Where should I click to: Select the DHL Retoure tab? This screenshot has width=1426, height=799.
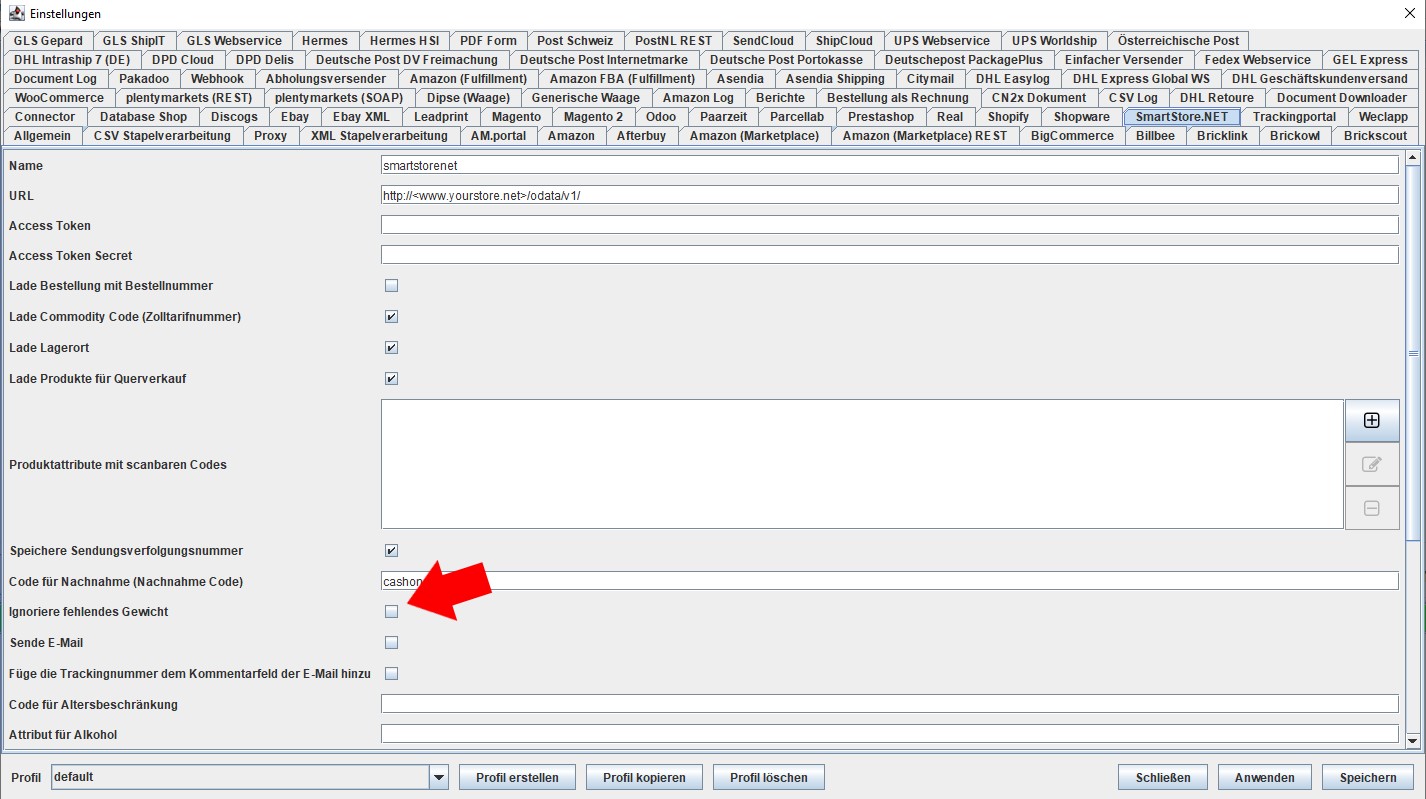[x=1216, y=98]
